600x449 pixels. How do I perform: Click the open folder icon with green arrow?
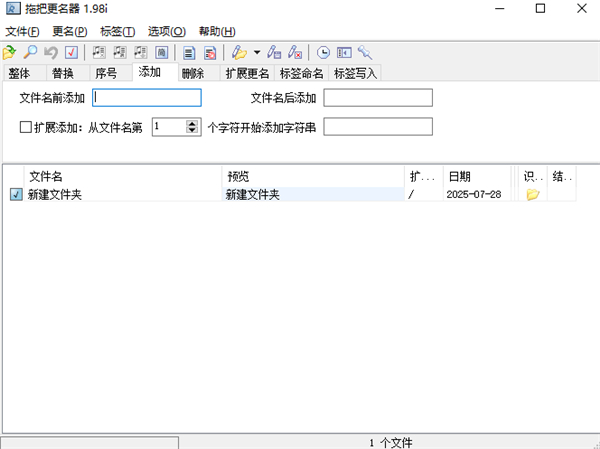(x=10, y=52)
